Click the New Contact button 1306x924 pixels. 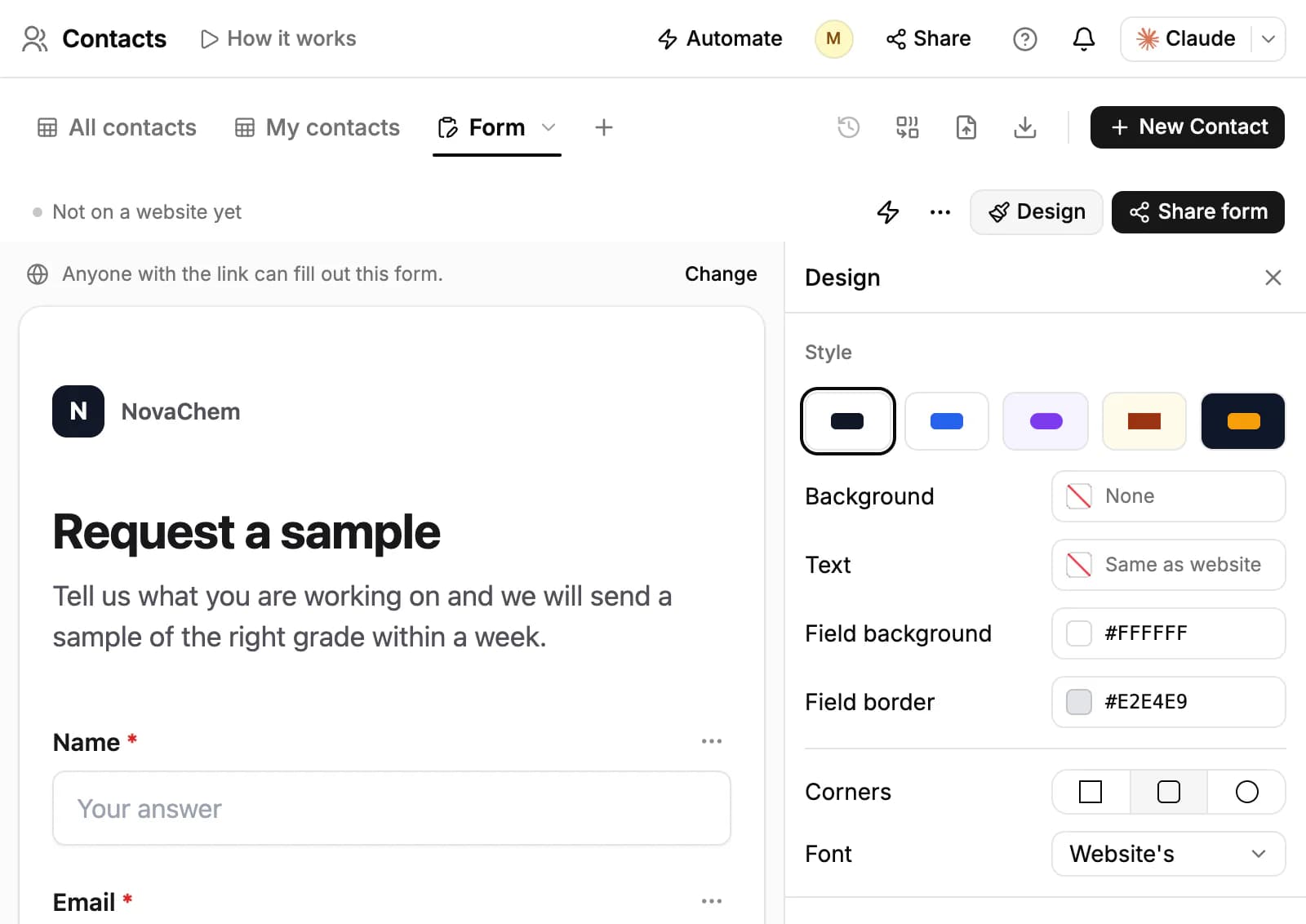pyautogui.click(x=1187, y=127)
